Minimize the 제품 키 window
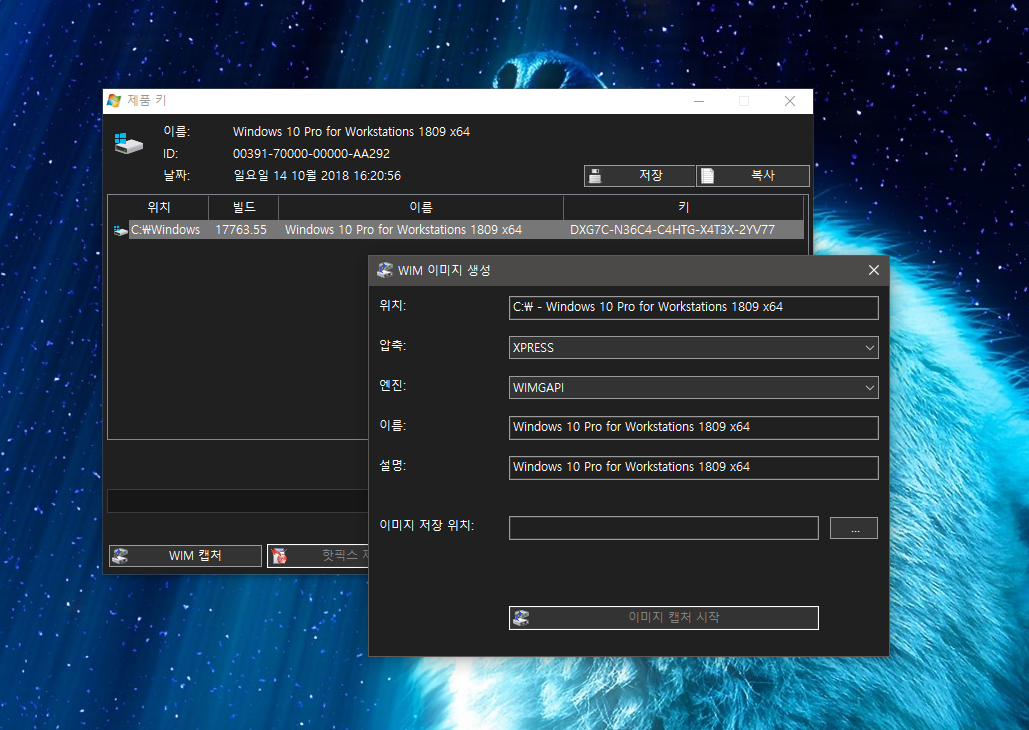1029x730 pixels. click(x=699, y=101)
